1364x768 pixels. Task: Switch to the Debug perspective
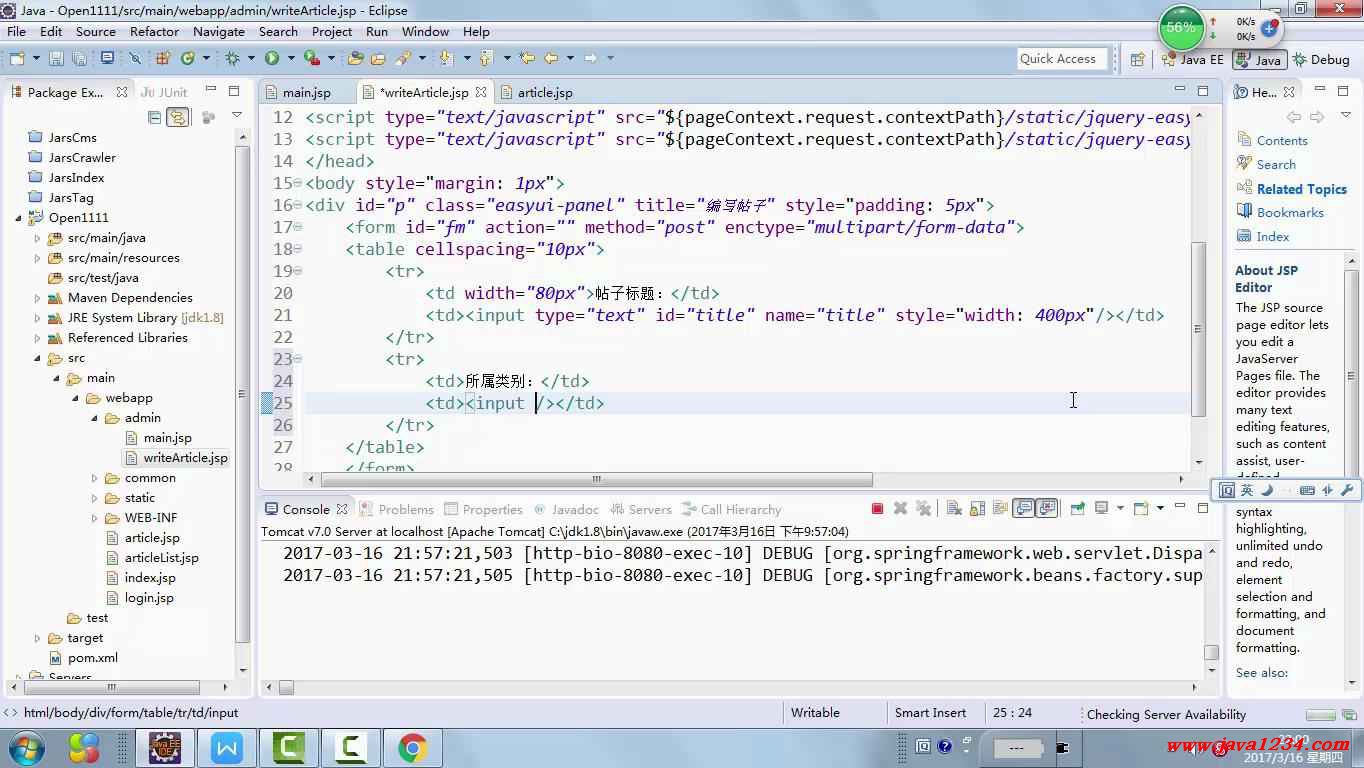click(1321, 60)
